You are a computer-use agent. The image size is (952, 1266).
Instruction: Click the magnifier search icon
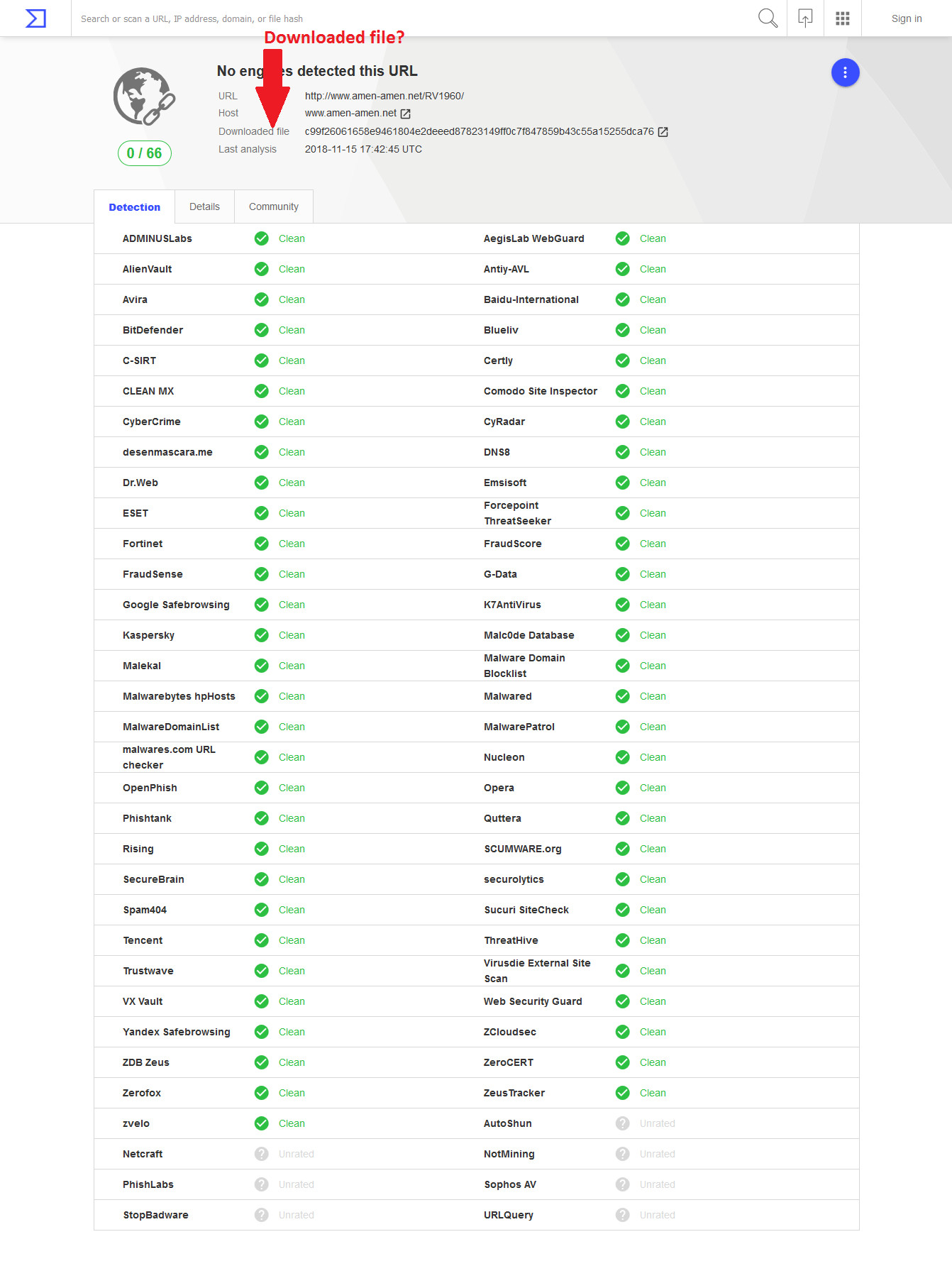click(x=768, y=18)
